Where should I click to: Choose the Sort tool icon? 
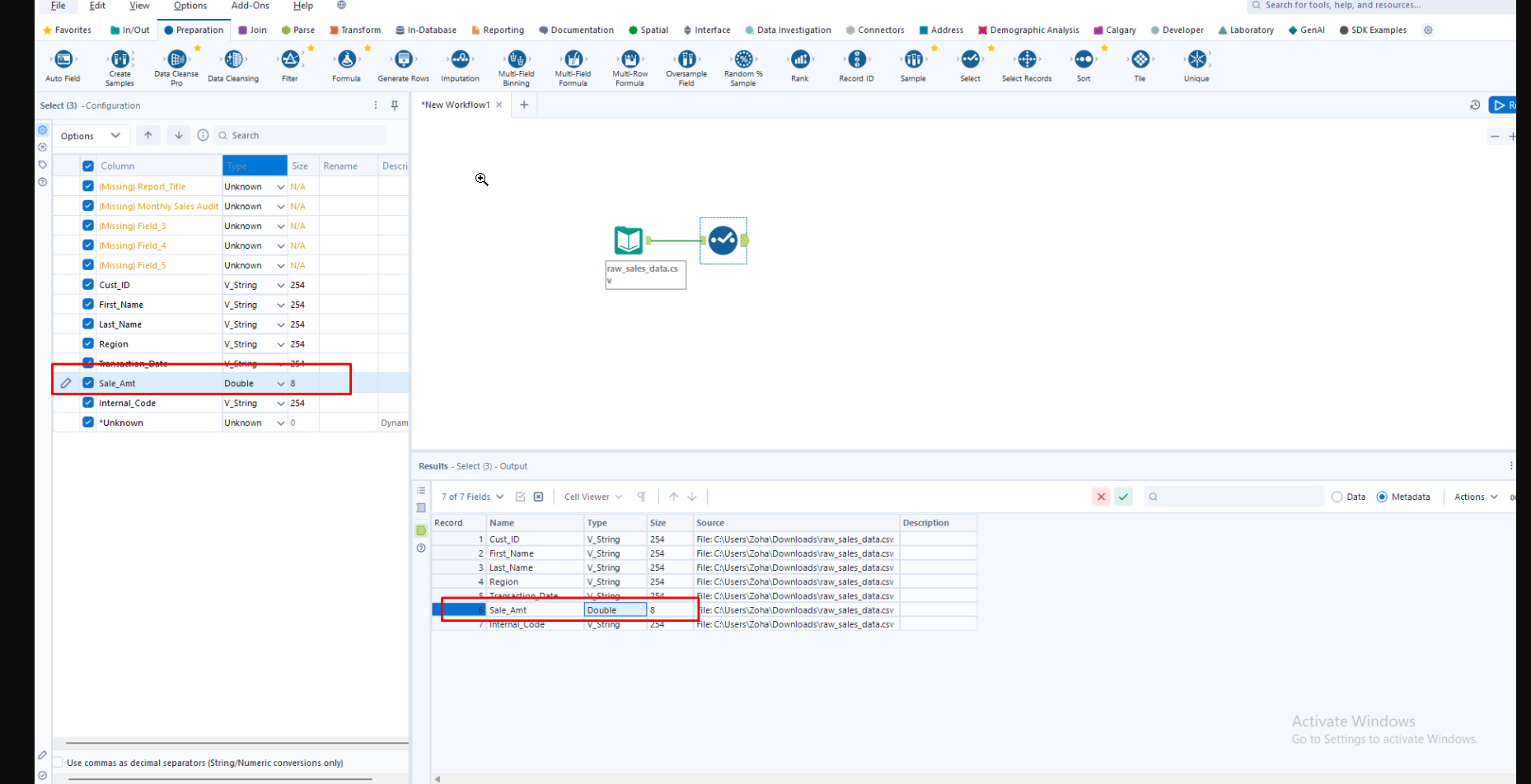point(1084,60)
